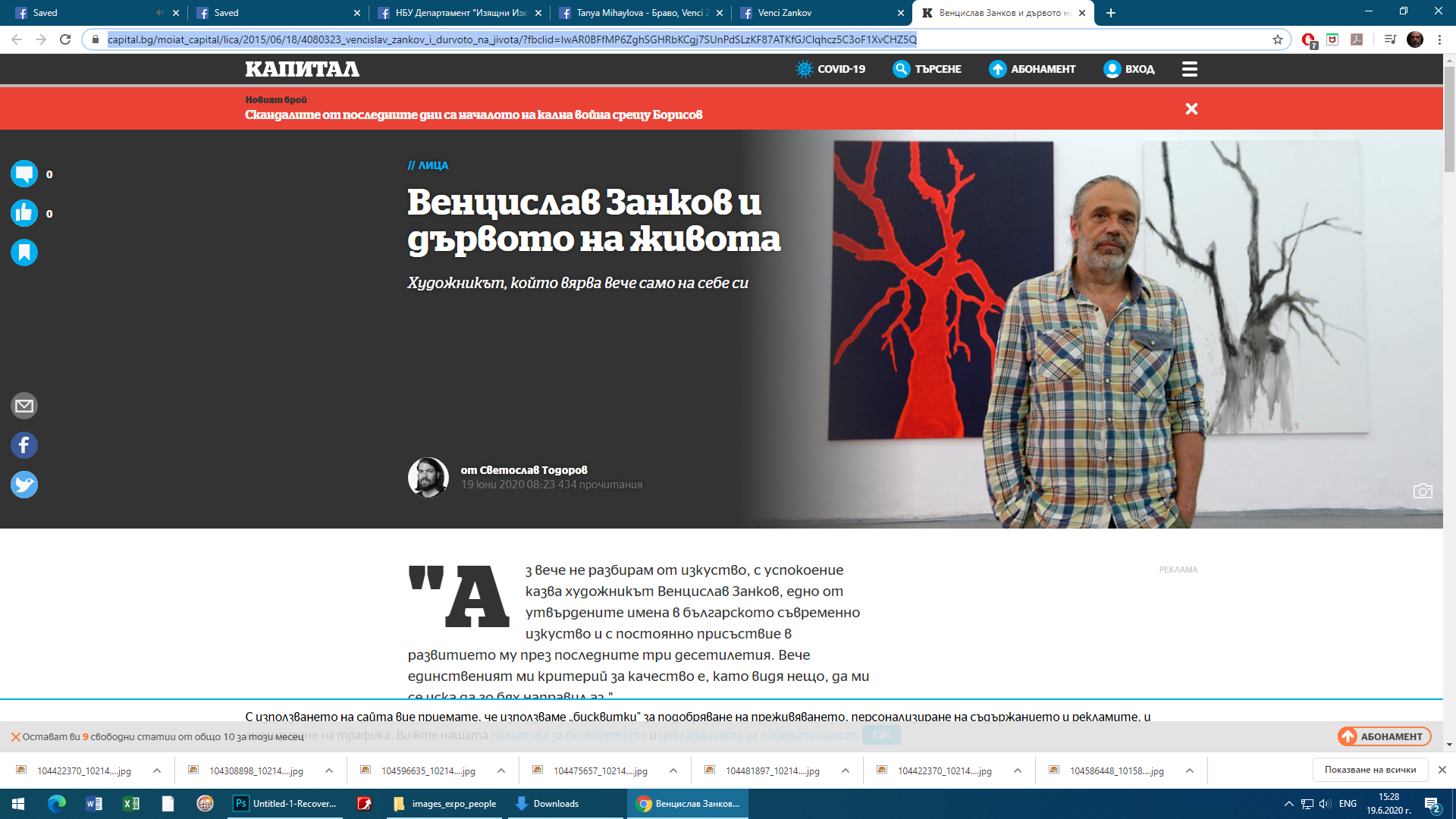Open the comments bubble icon in left sidebar
The width and height of the screenshot is (1456, 819).
[24, 174]
